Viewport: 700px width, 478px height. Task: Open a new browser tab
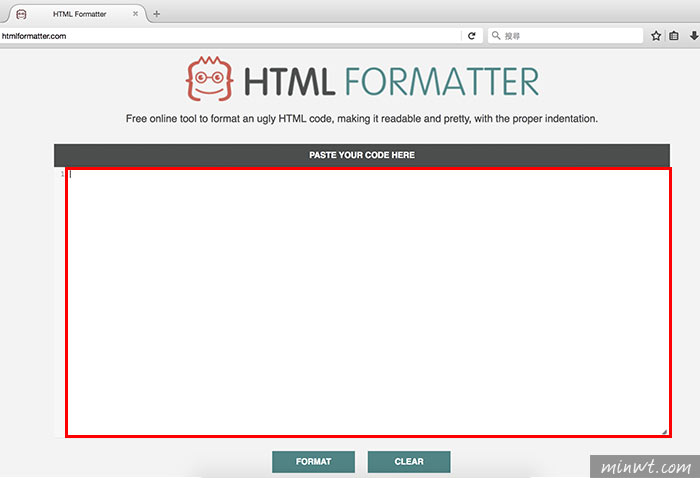[x=156, y=14]
